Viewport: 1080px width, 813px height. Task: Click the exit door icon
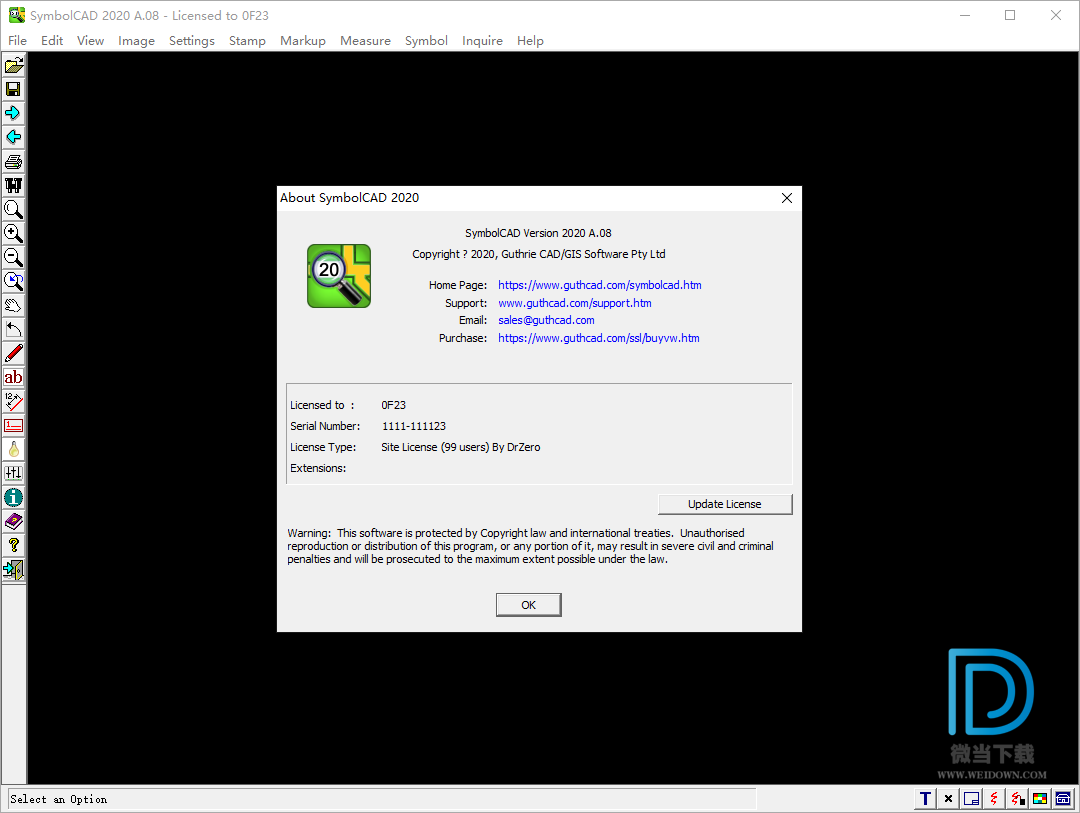[x=14, y=570]
